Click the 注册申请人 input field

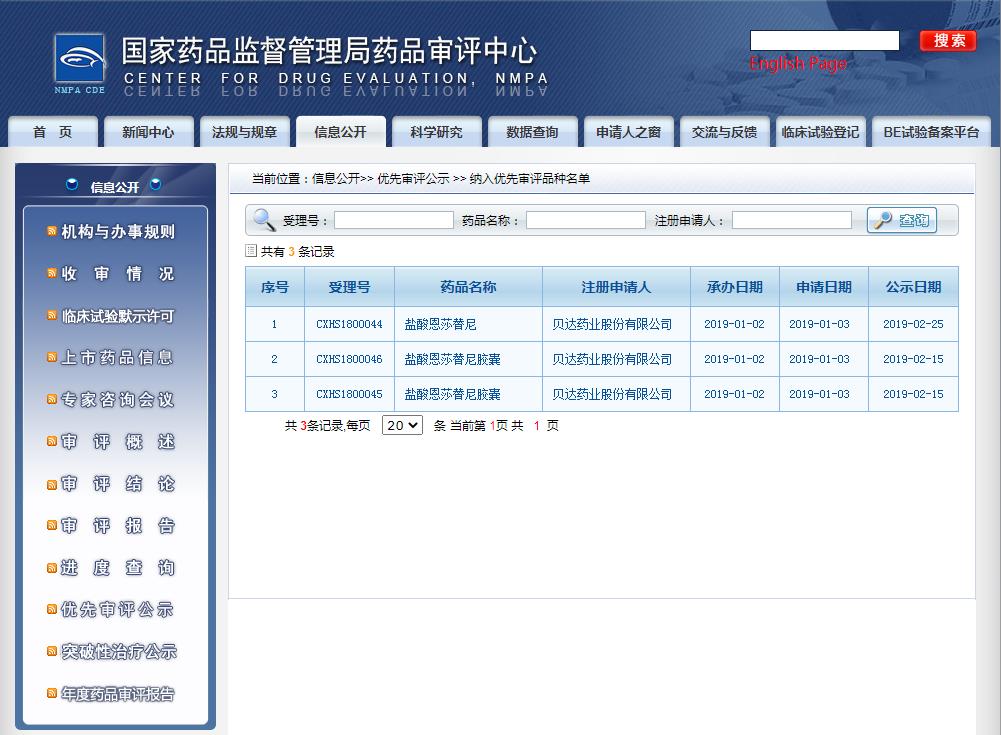[791, 220]
